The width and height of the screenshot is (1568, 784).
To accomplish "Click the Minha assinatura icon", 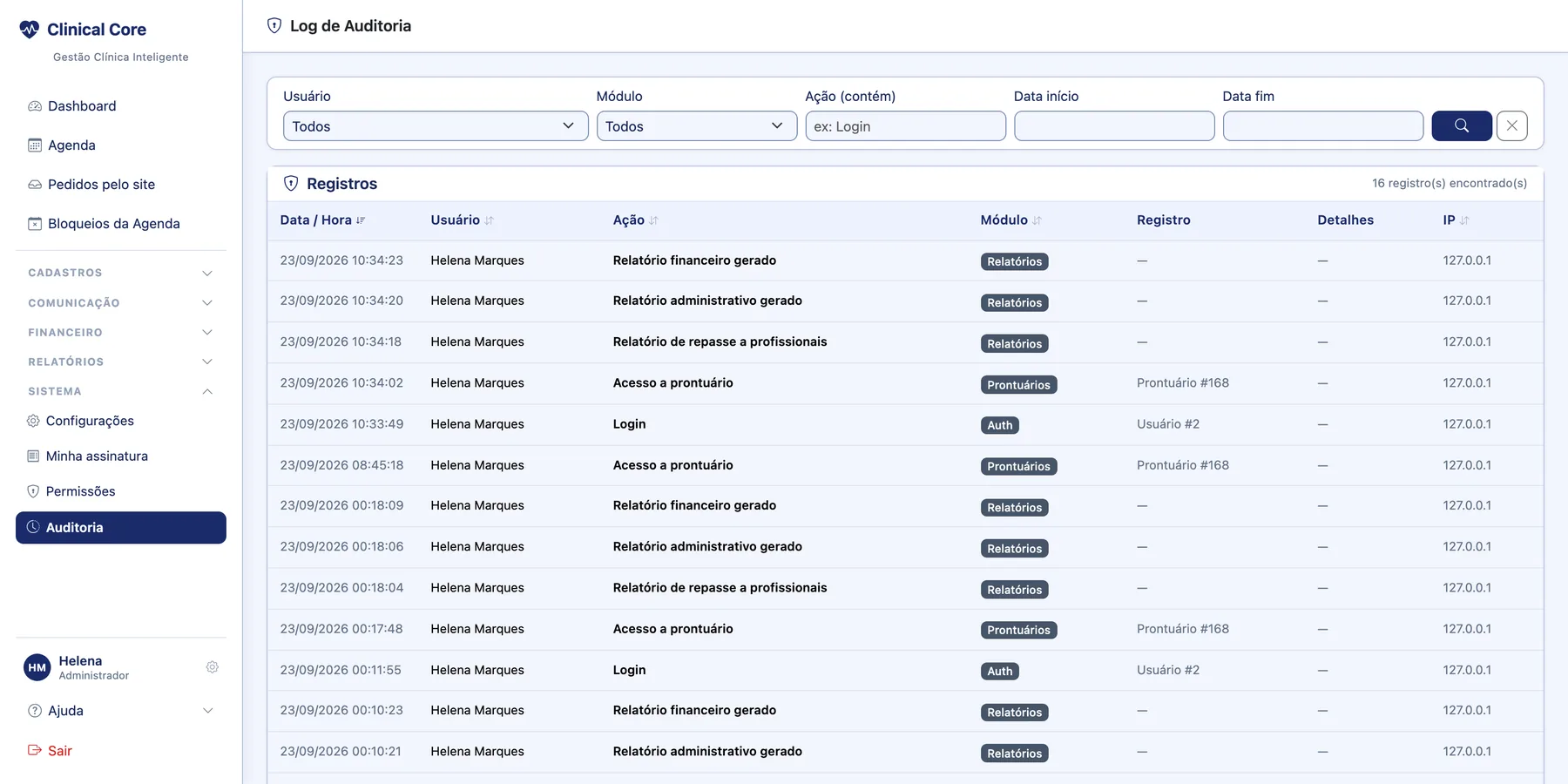I will 33,456.
